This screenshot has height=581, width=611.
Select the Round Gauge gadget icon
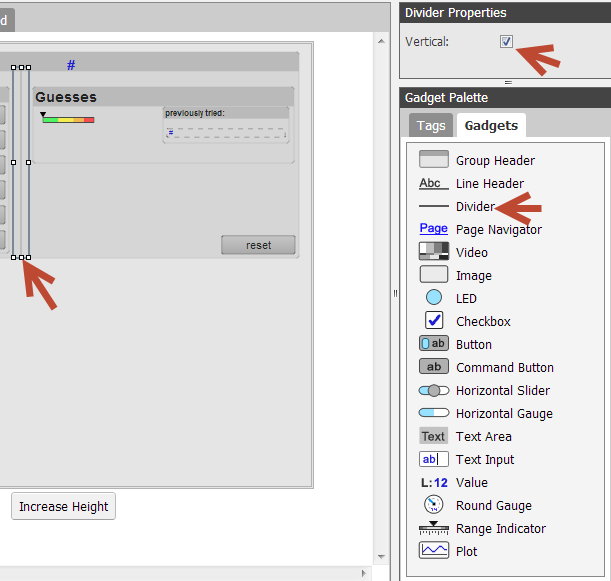[434, 505]
